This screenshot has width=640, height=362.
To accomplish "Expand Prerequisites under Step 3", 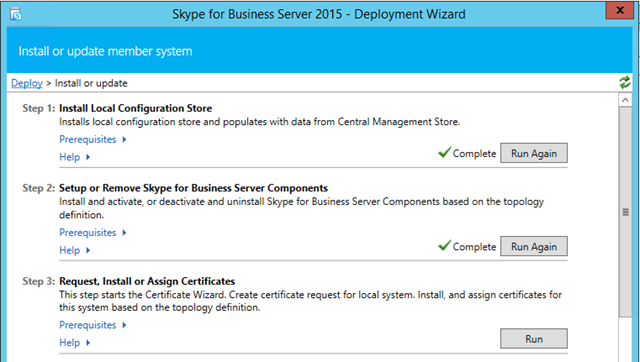I will 93,325.
